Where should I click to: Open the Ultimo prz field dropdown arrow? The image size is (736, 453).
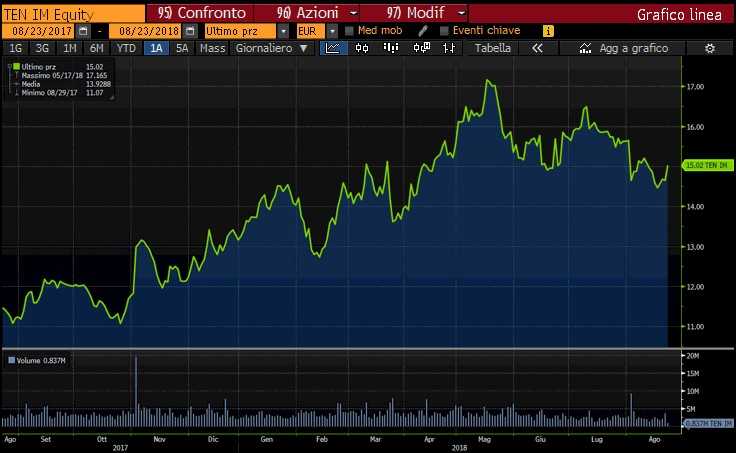[283, 31]
